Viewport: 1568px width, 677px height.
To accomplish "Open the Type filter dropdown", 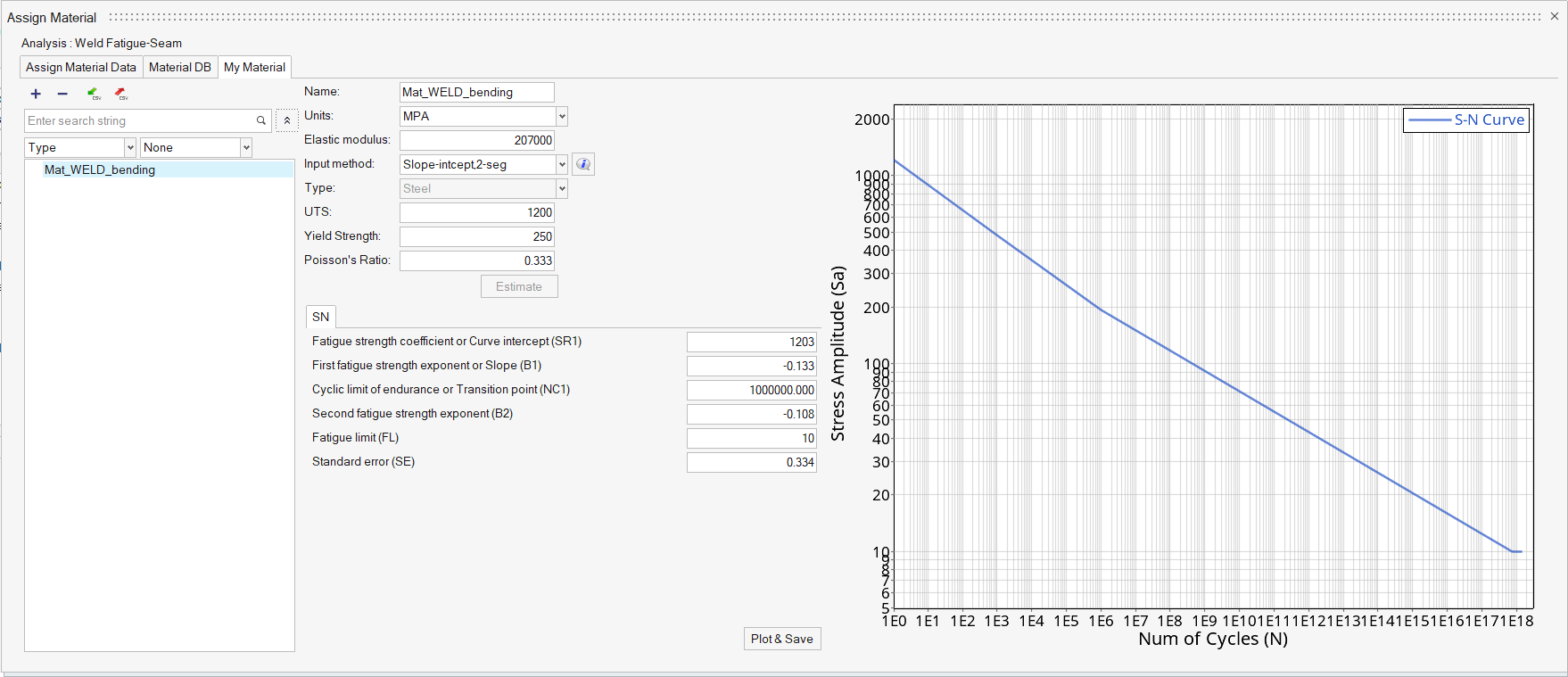I will (80, 147).
